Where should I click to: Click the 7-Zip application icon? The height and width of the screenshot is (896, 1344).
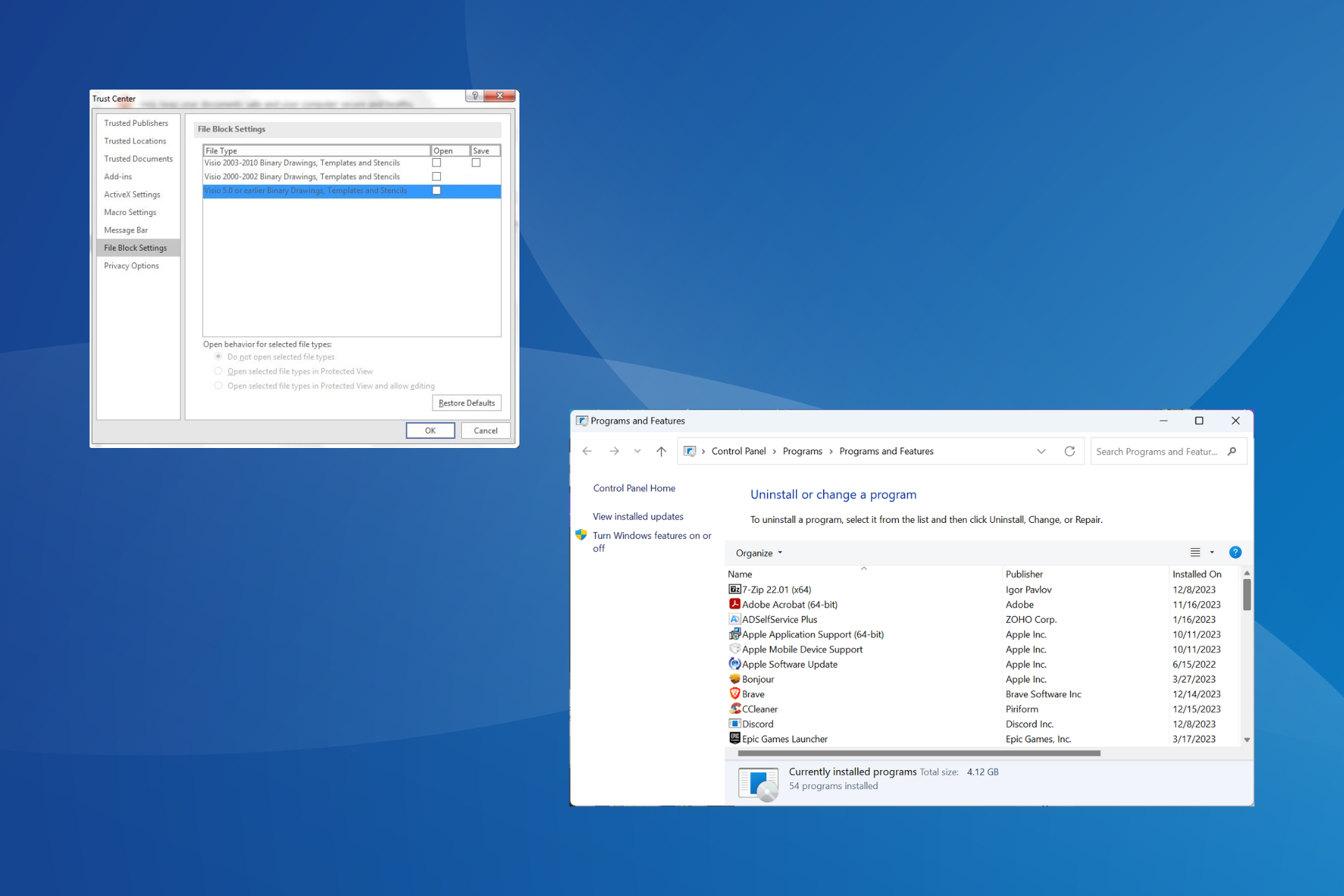[x=733, y=590]
